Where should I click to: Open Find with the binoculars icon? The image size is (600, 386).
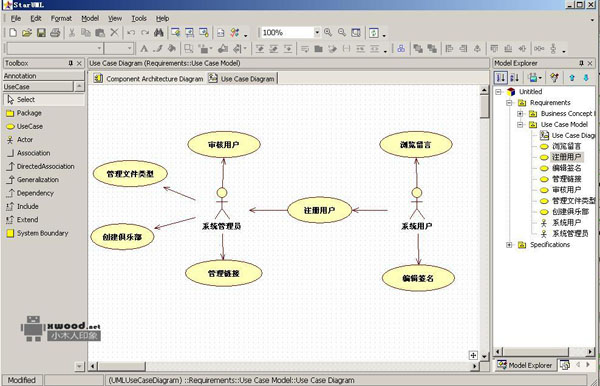(x=159, y=33)
